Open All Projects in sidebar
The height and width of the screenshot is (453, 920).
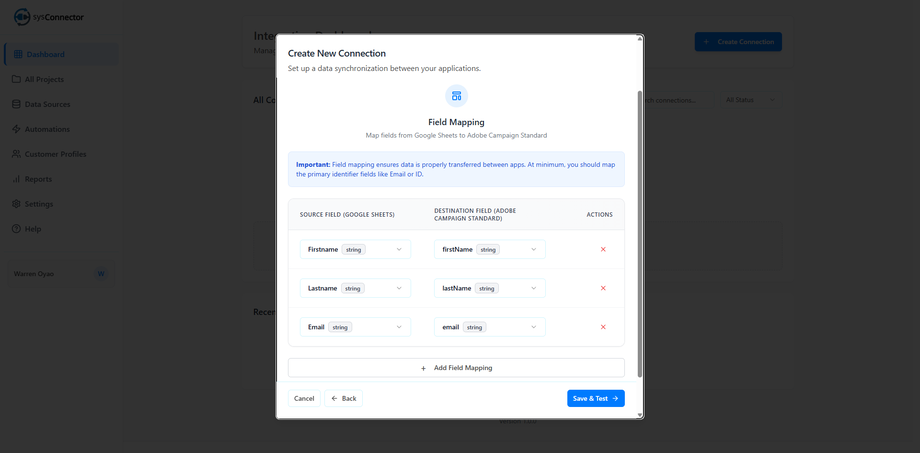click(44, 79)
